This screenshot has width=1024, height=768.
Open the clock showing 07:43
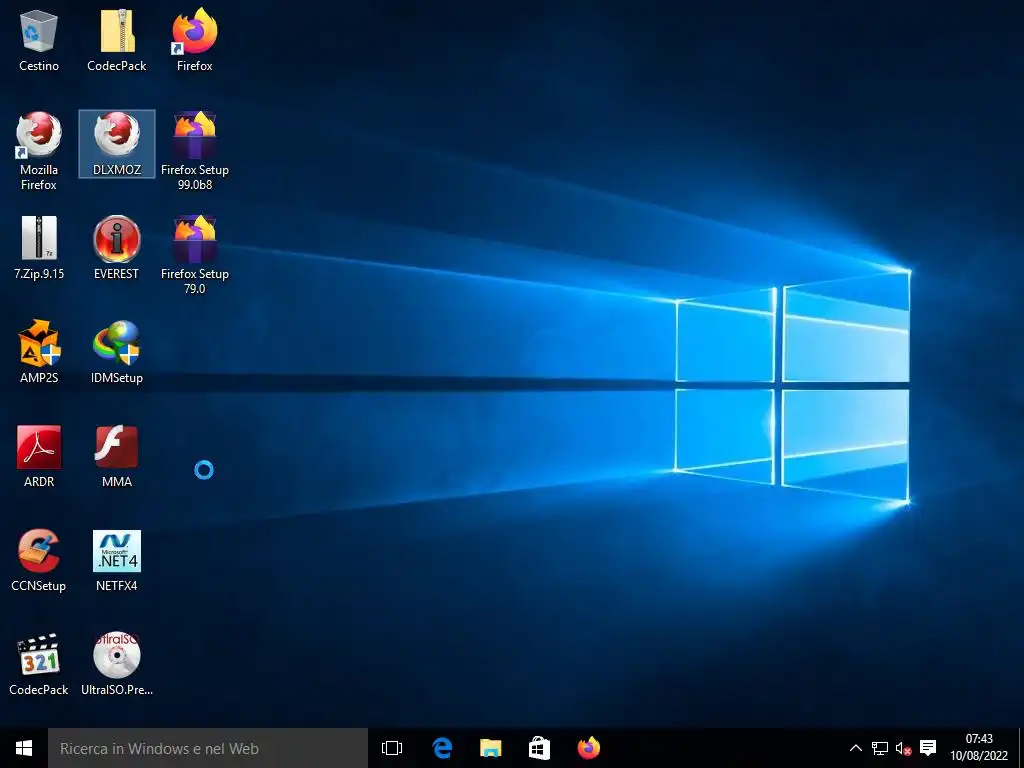tap(978, 748)
